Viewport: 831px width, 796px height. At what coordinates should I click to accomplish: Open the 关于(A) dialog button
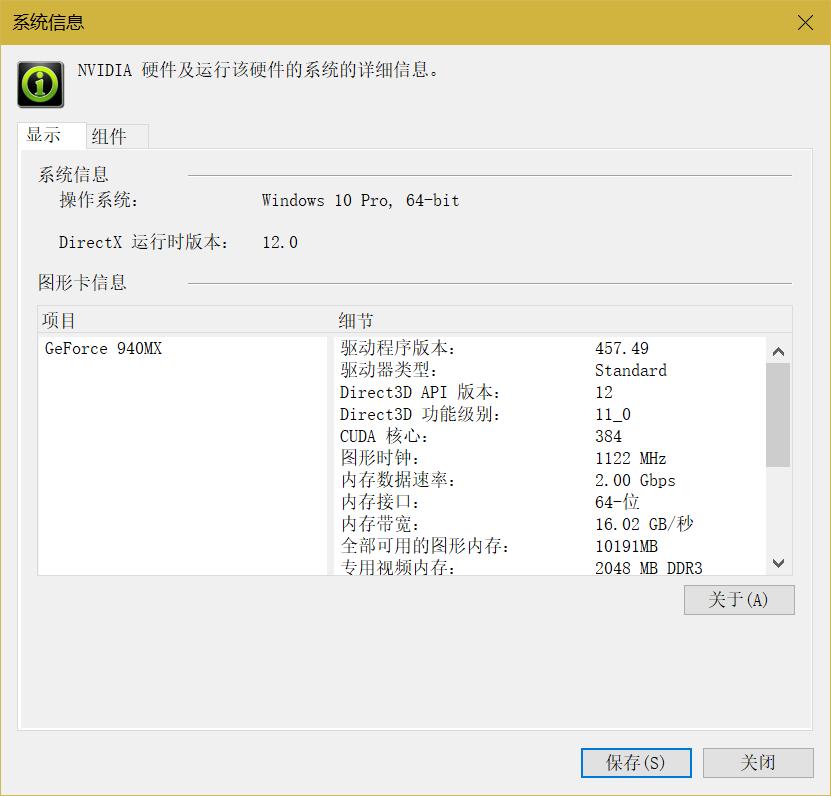(739, 600)
